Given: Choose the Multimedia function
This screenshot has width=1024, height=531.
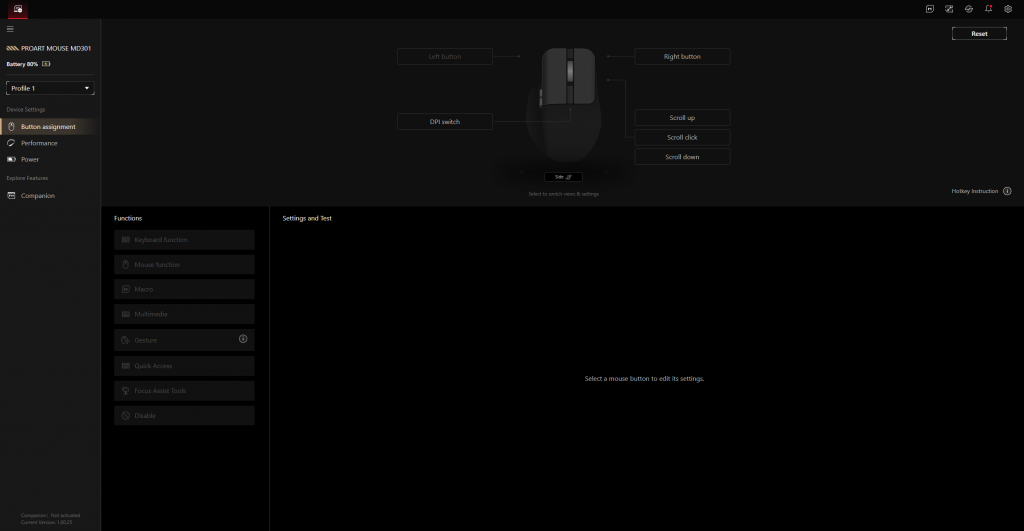Looking at the screenshot, I should pyautogui.click(x=184, y=314).
